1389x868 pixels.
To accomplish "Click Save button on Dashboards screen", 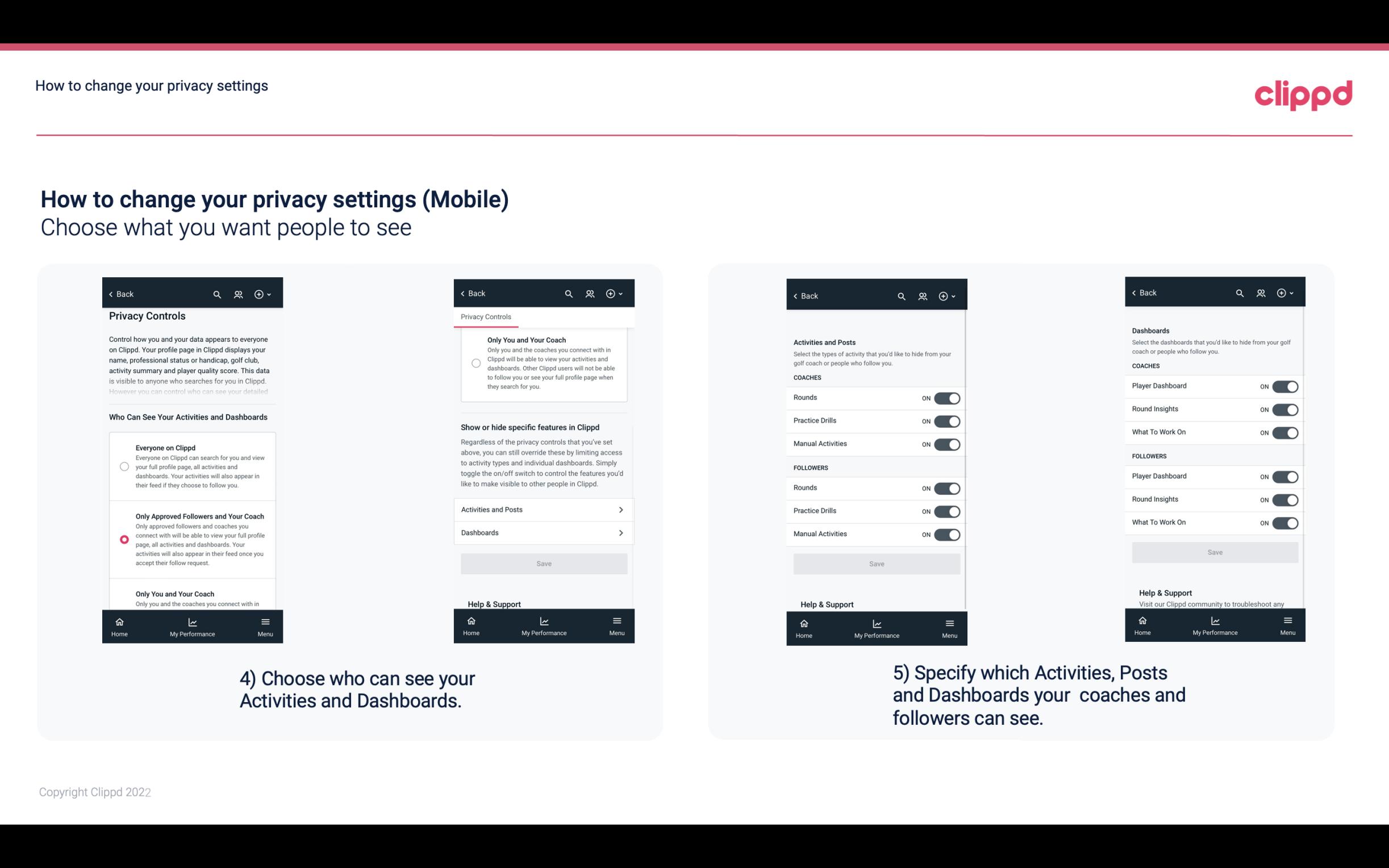I will coord(1214,552).
